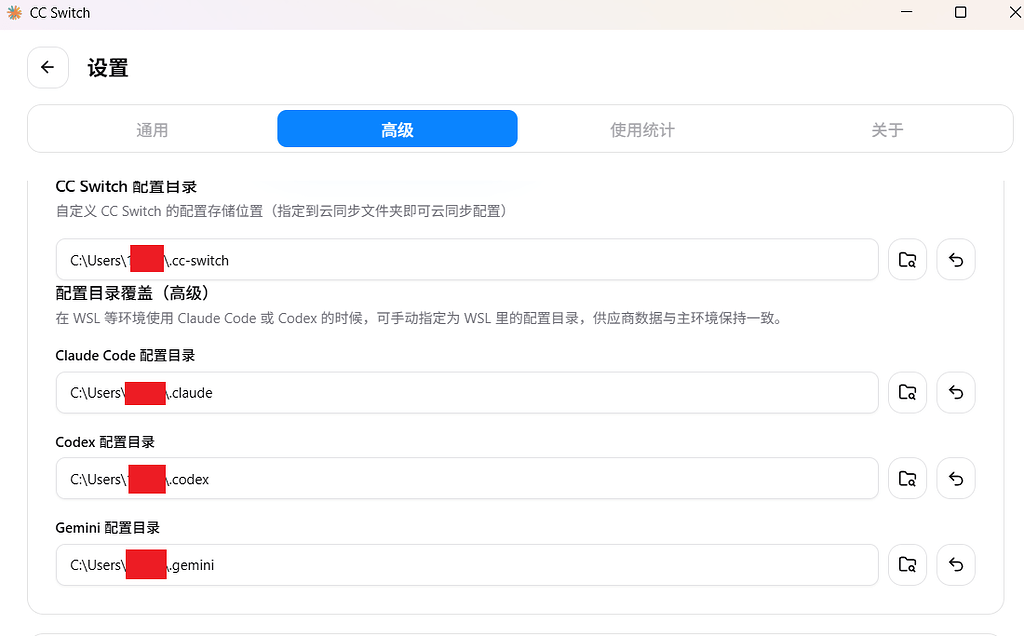This screenshot has height=636, width=1024.
Task: Click the WSL environment description text
Action: [419, 318]
